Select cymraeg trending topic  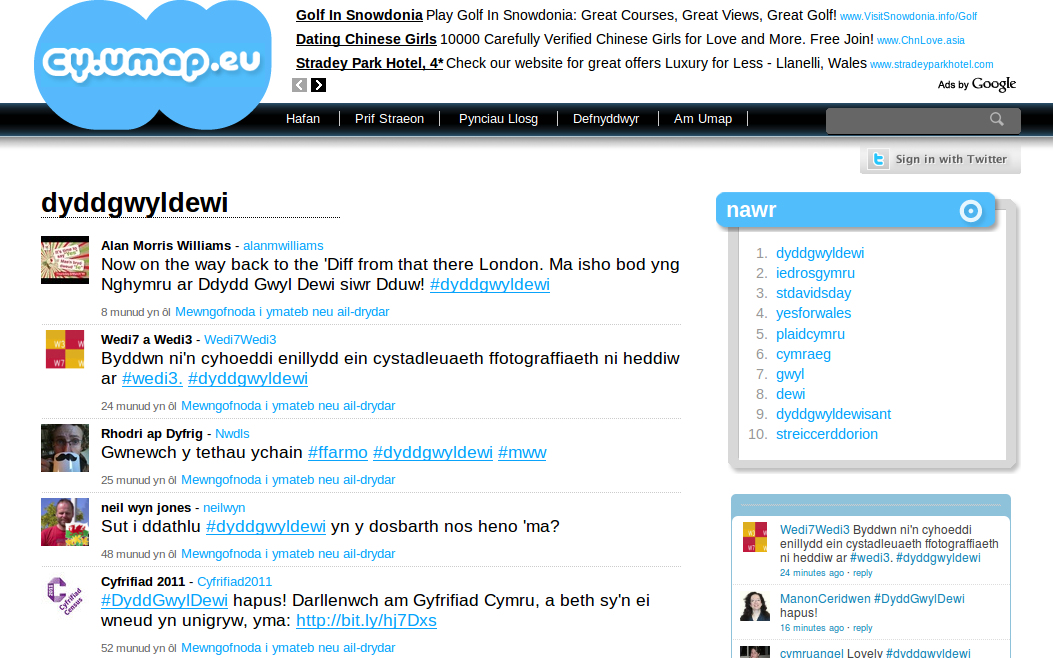pyautogui.click(x=803, y=355)
